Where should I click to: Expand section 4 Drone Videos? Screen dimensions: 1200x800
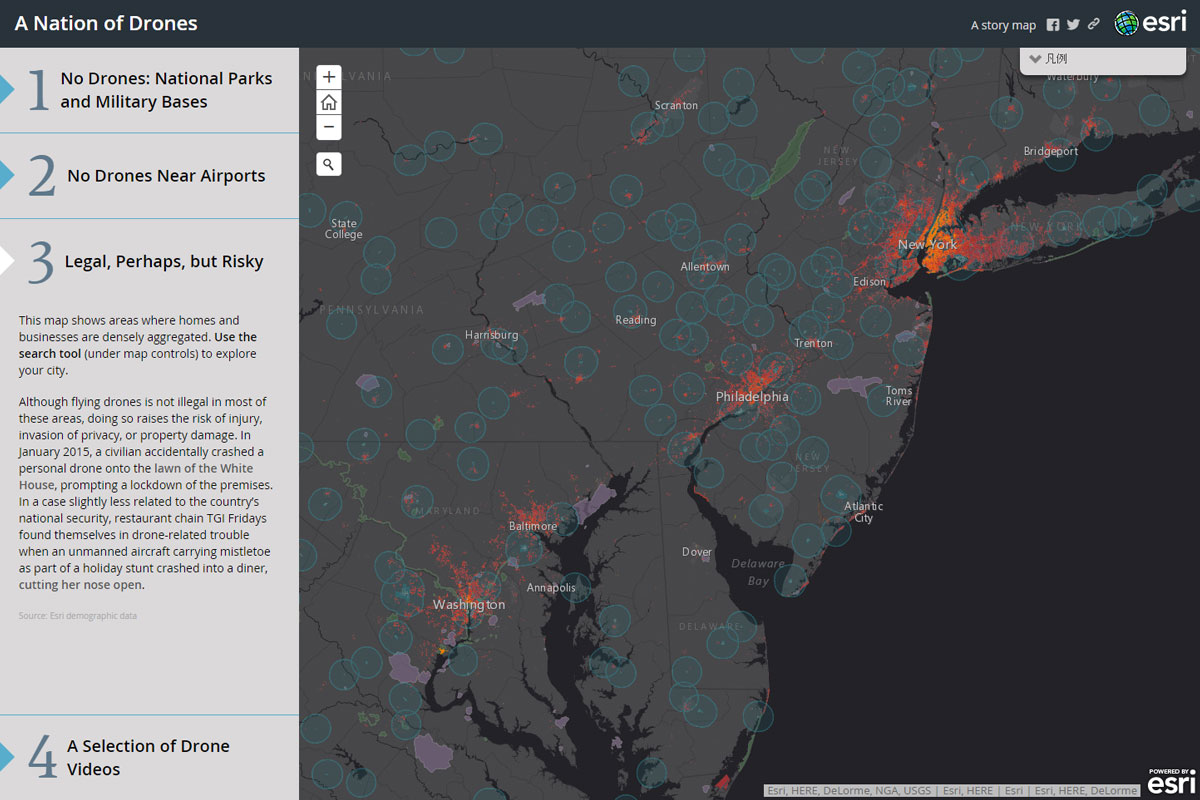tap(148, 757)
